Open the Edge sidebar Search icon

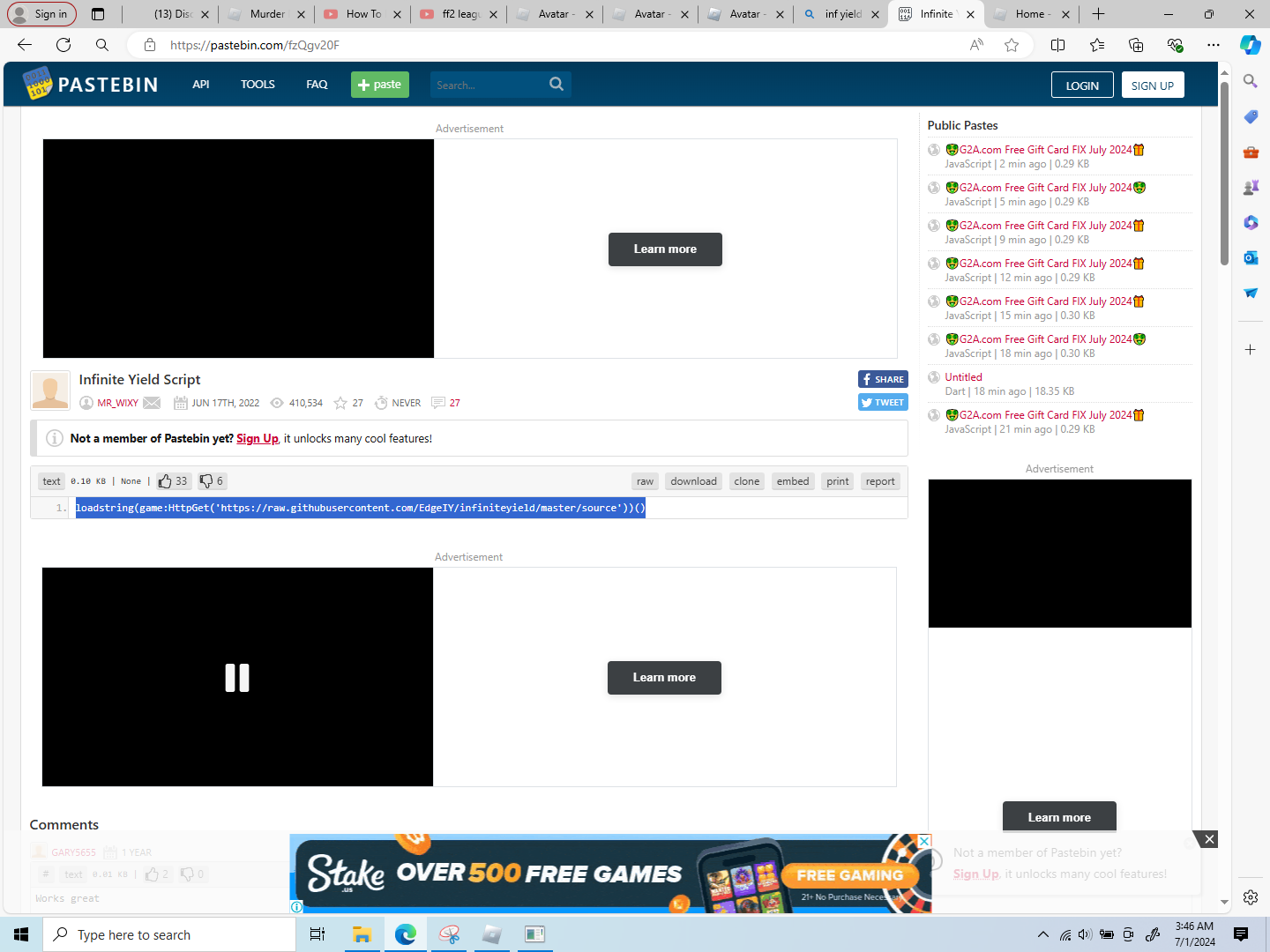1251,81
